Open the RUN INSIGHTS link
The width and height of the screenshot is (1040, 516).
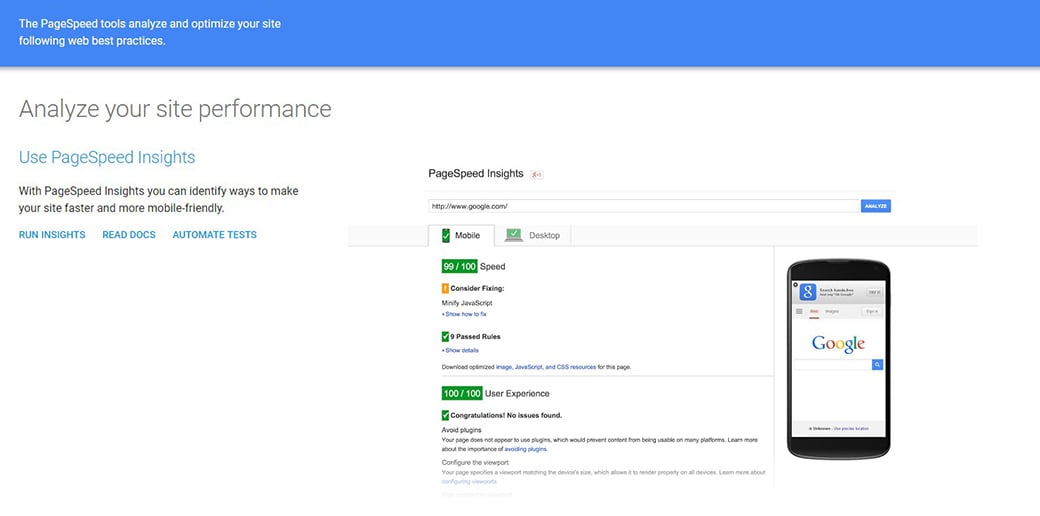[52, 235]
